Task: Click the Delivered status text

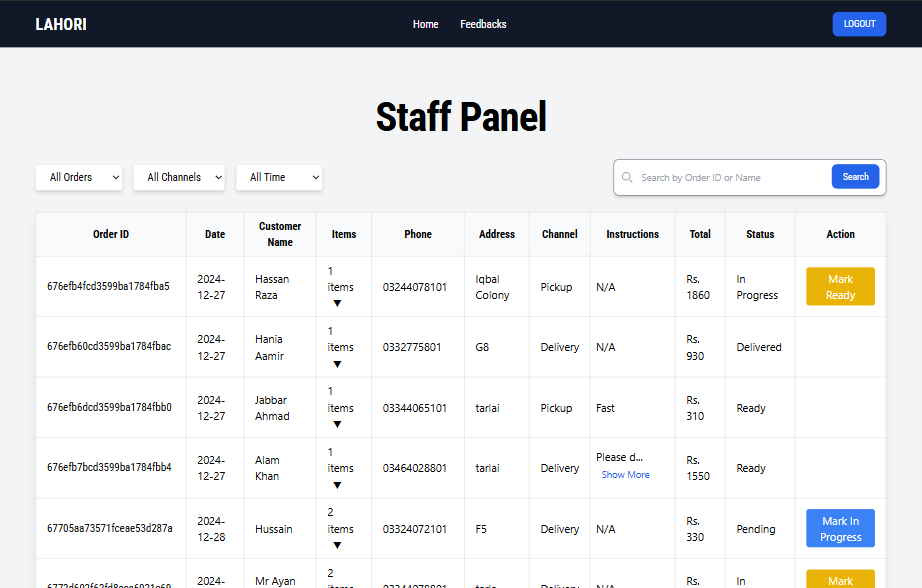Action: pos(759,347)
